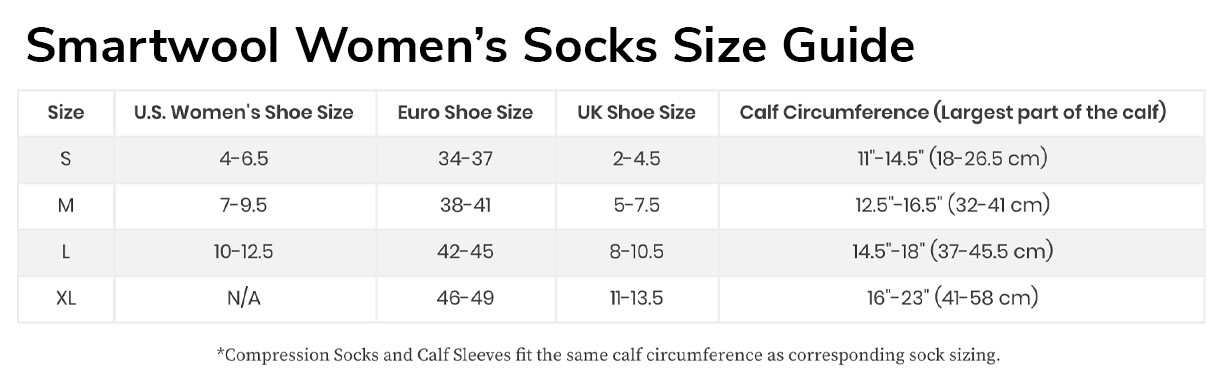Click the 4-6.5 U.S. shoe size cell
This screenshot has width=1216, height=386.
coord(244,159)
